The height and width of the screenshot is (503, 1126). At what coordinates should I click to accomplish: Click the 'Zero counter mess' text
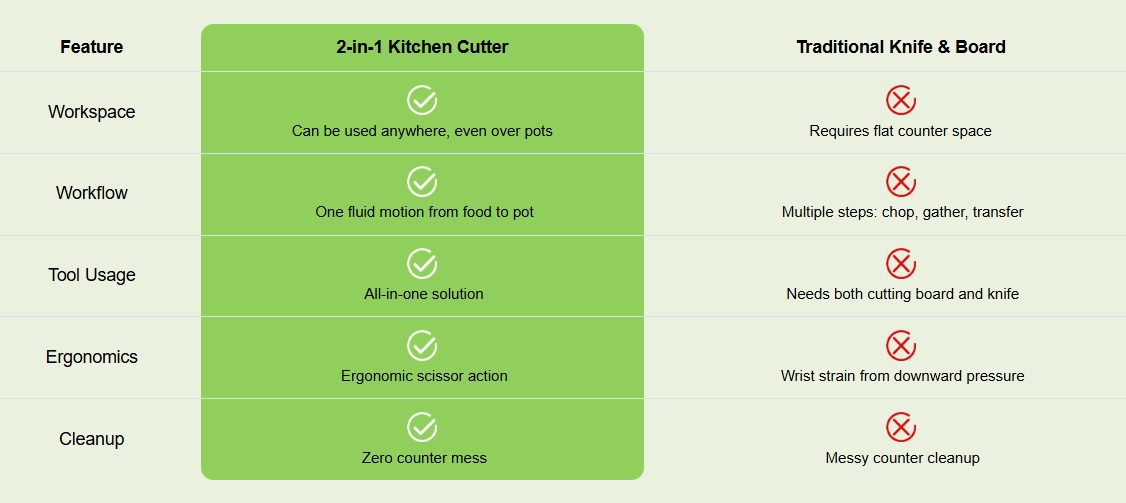tap(424, 458)
